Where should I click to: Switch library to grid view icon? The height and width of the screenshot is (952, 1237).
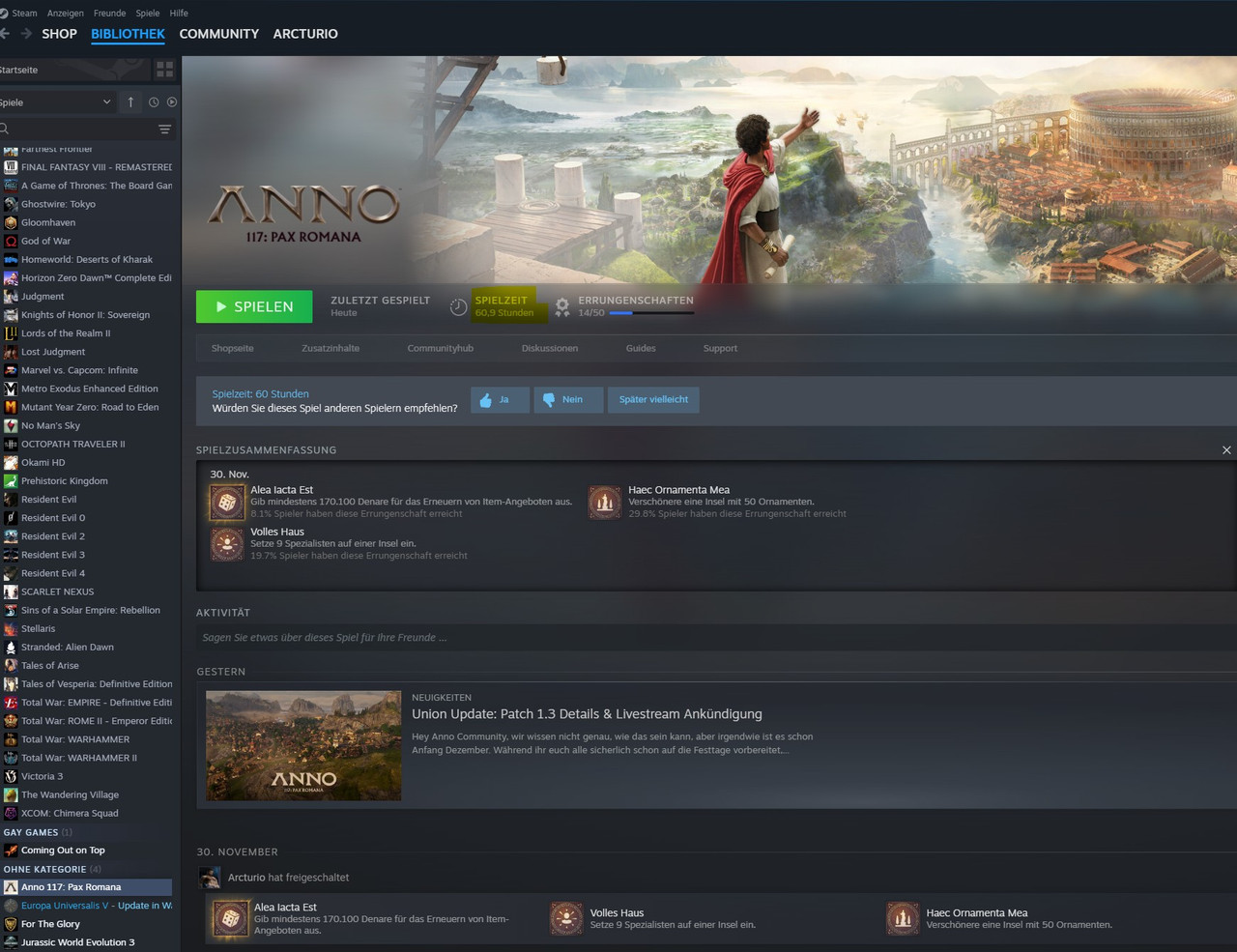tap(164, 70)
